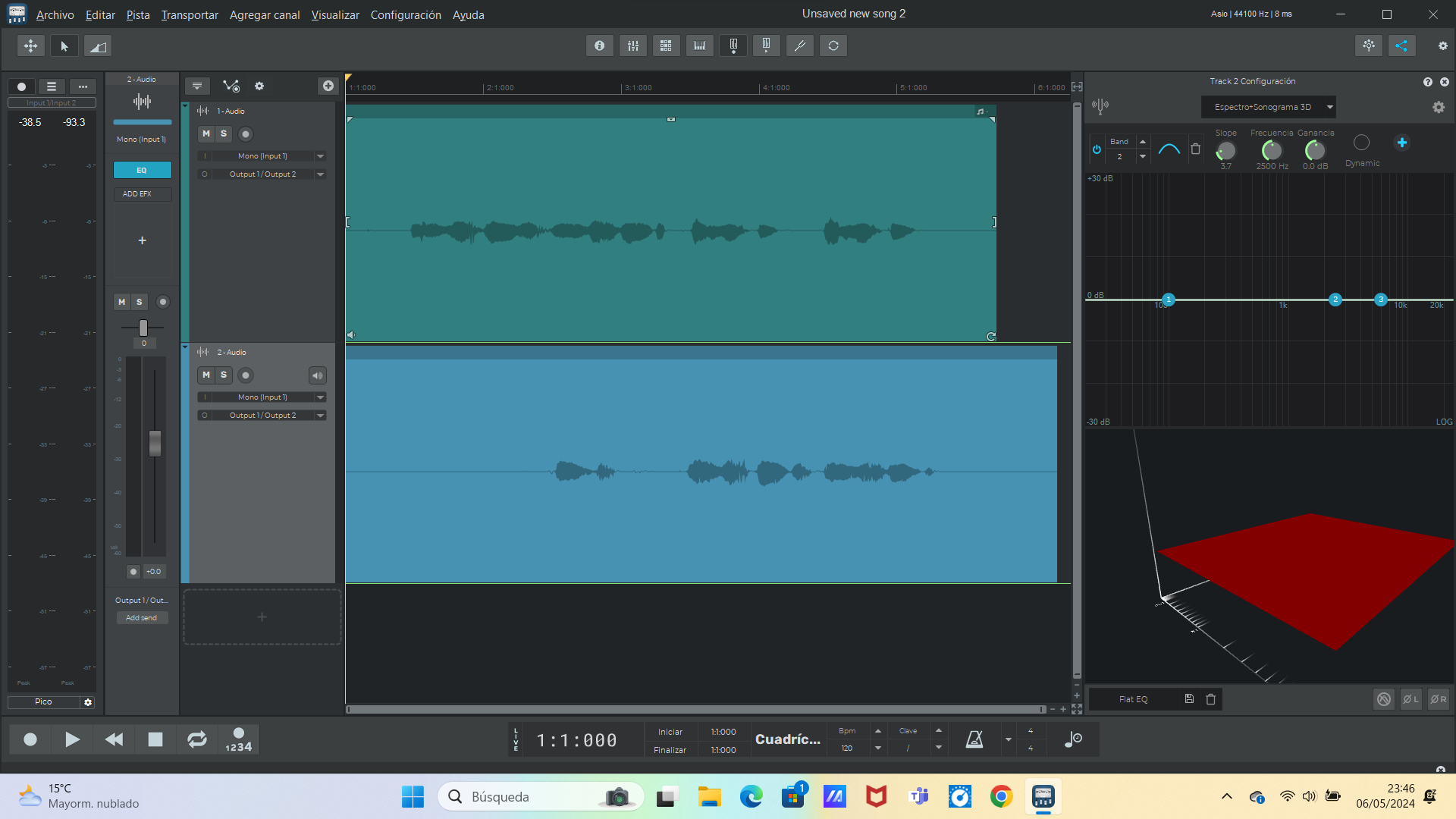Open the top-right settings gear

[x=1442, y=45]
